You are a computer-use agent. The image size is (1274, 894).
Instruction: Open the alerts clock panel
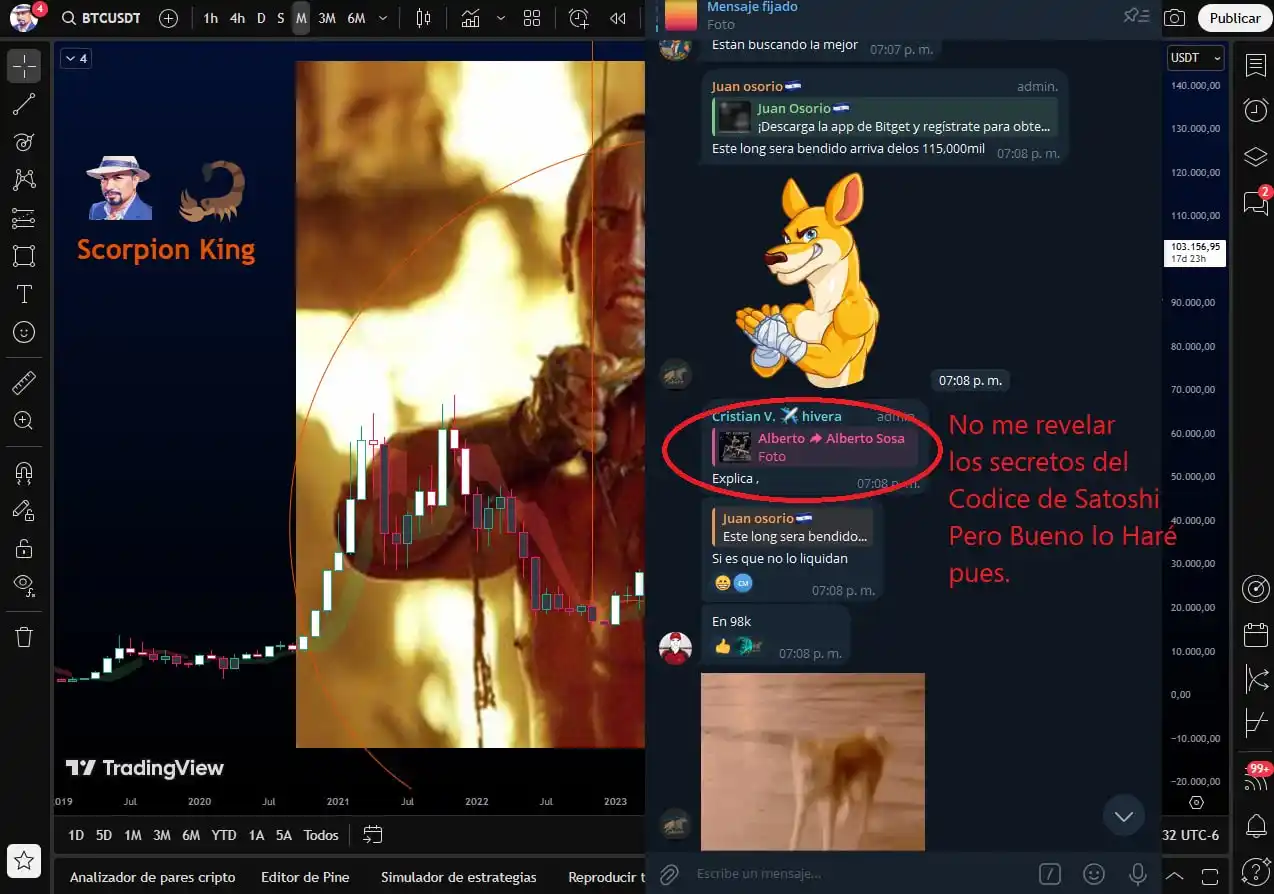point(1256,111)
